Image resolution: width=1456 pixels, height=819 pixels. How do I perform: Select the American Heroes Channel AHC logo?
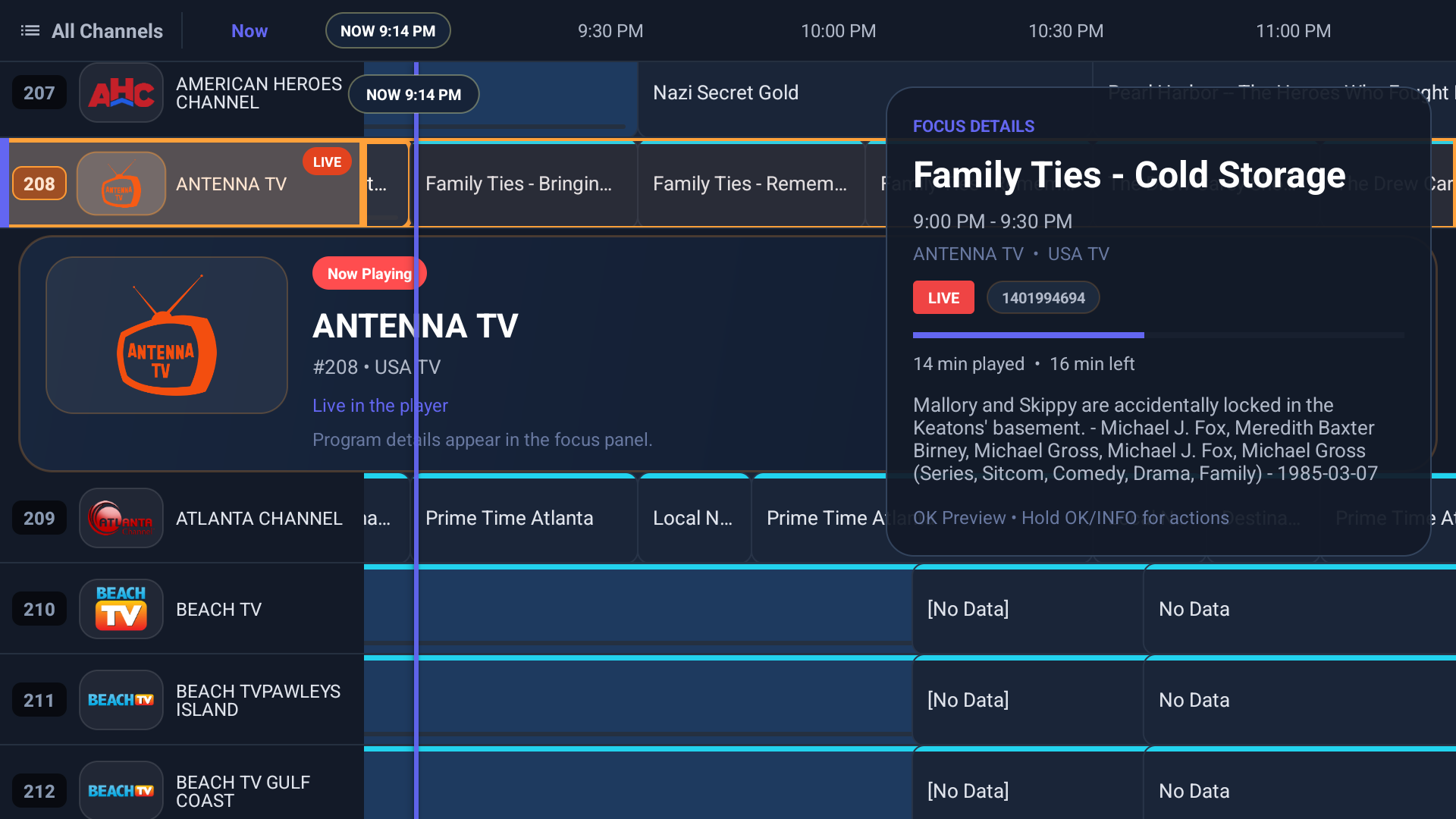point(121,93)
